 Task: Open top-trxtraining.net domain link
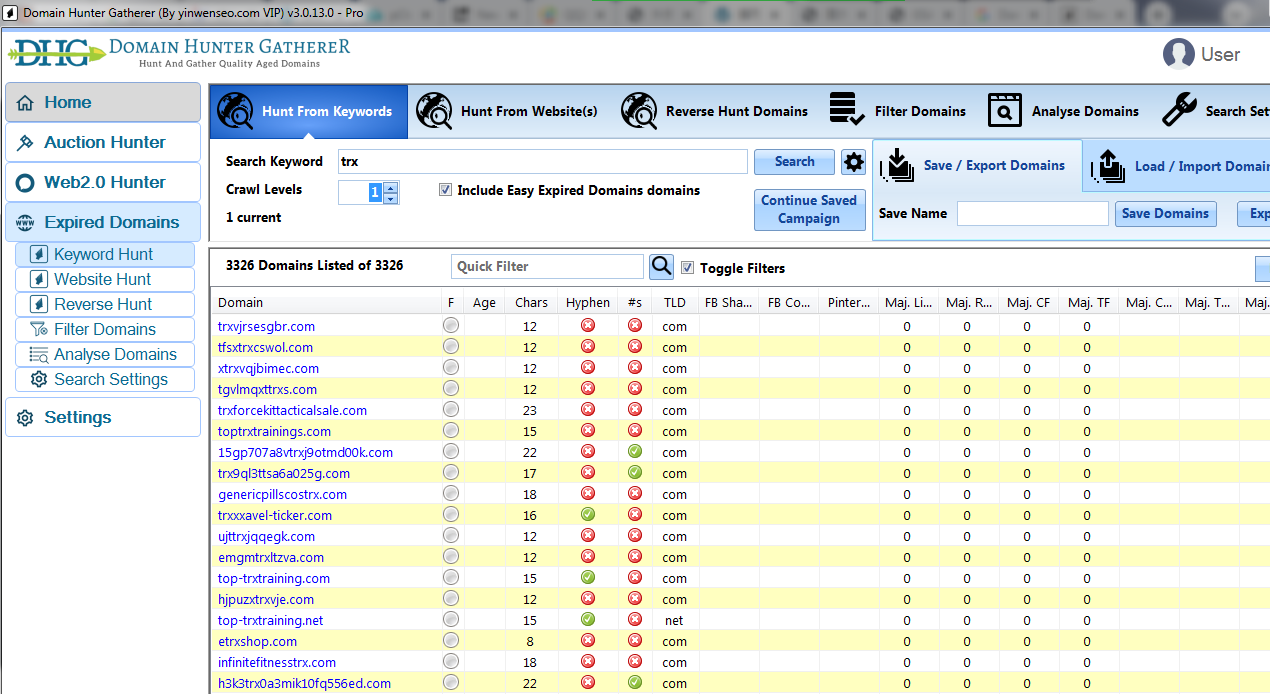270,620
